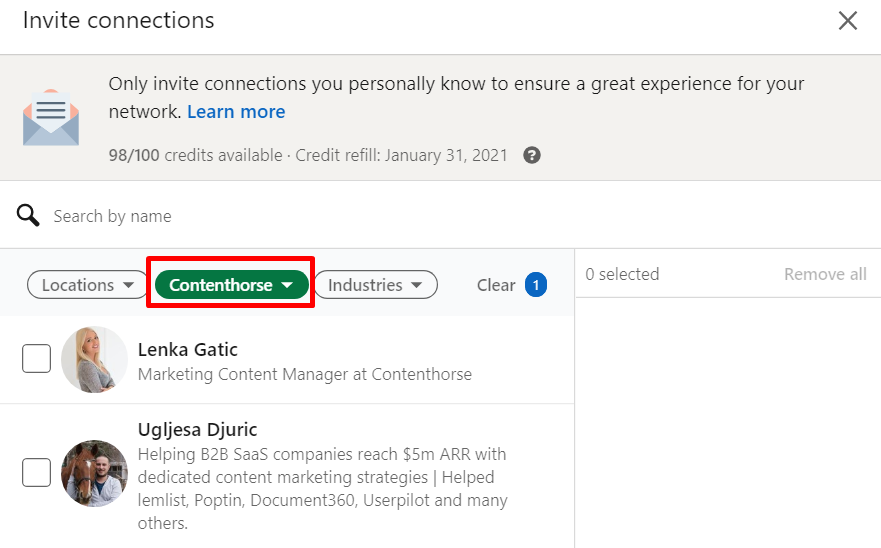881x548 pixels.
Task: Click the search magnifier icon
Action: [28, 216]
